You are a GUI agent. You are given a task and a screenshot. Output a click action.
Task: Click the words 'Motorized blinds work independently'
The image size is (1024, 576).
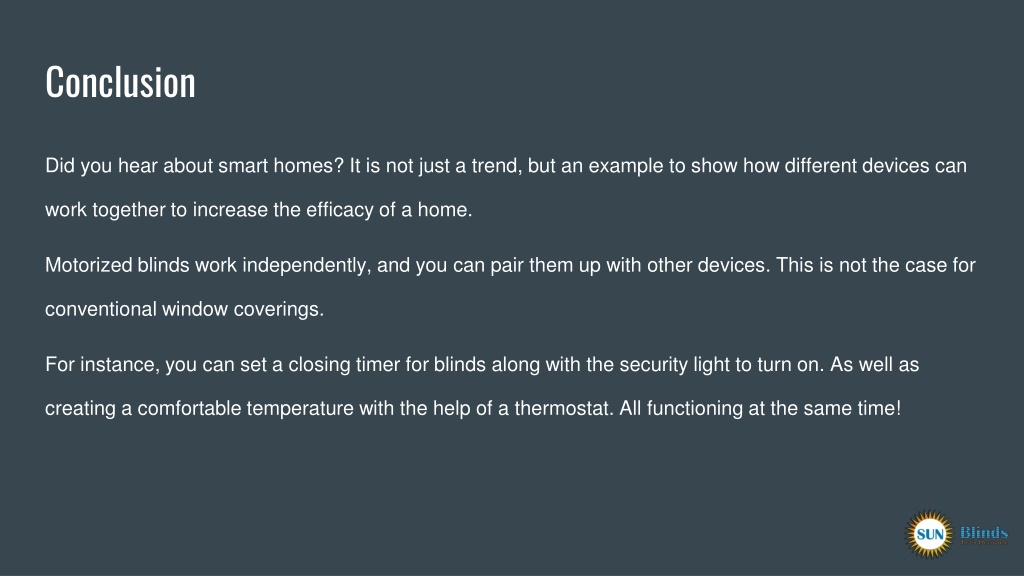(x=208, y=265)
